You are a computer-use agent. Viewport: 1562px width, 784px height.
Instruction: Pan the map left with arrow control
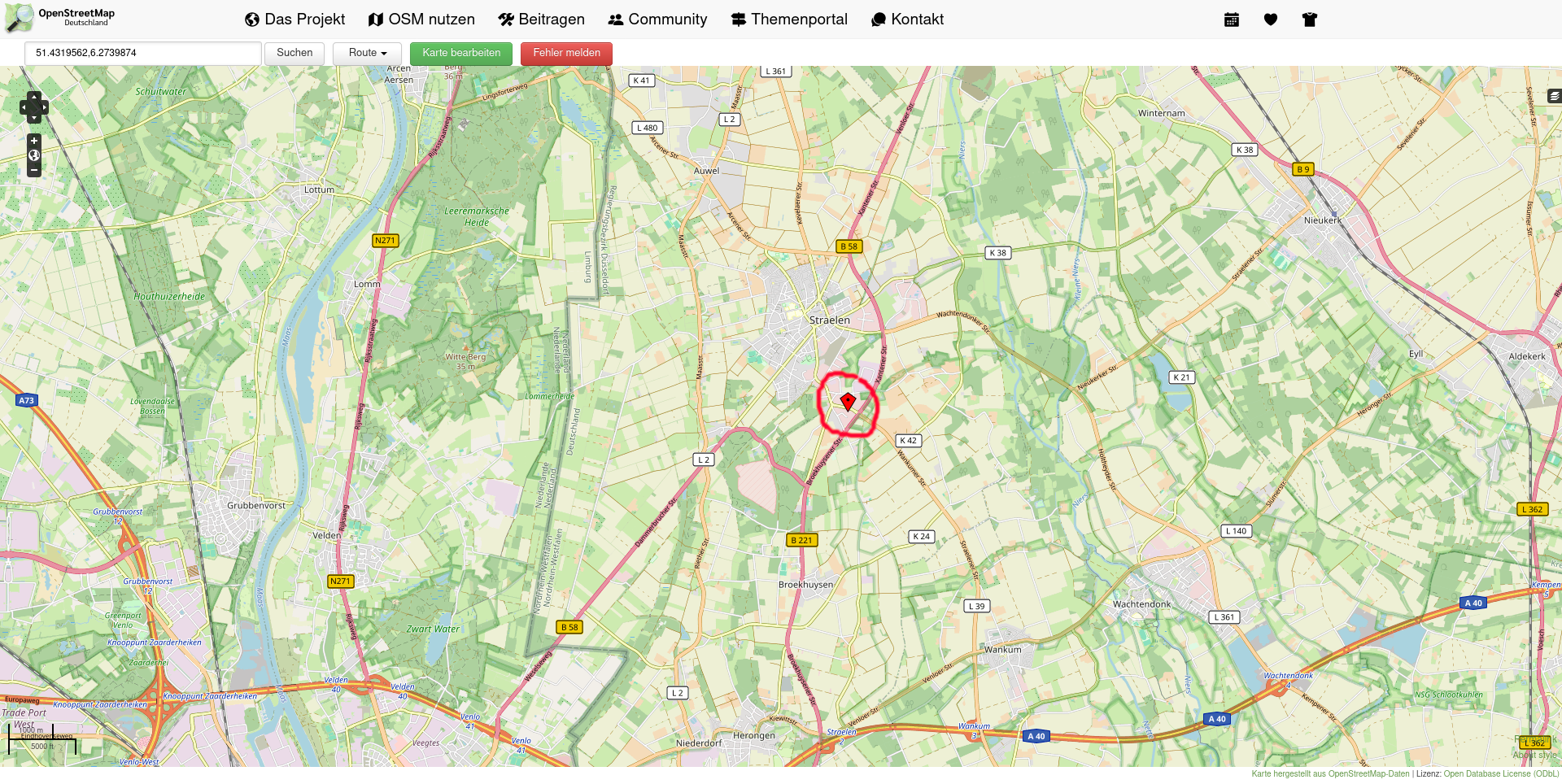[x=24, y=107]
